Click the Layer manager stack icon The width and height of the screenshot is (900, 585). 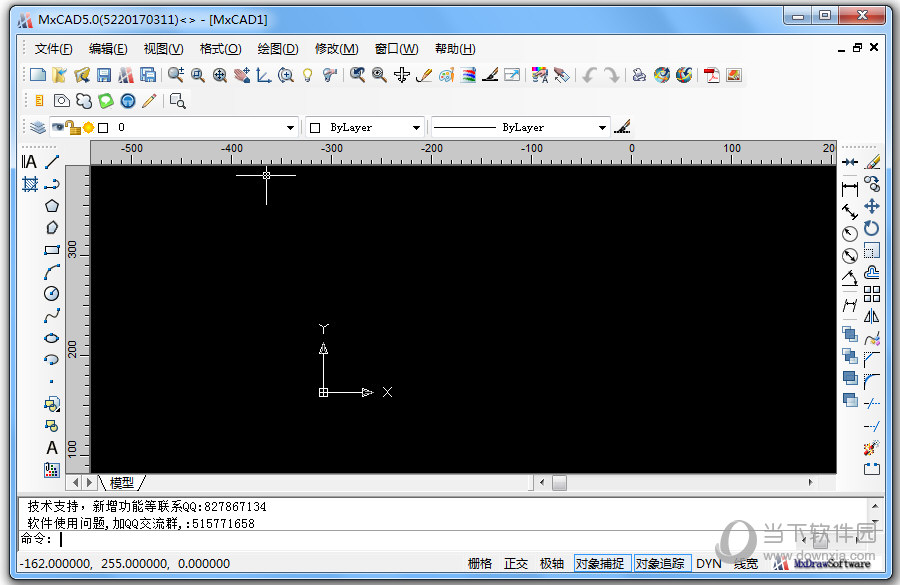pos(38,127)
